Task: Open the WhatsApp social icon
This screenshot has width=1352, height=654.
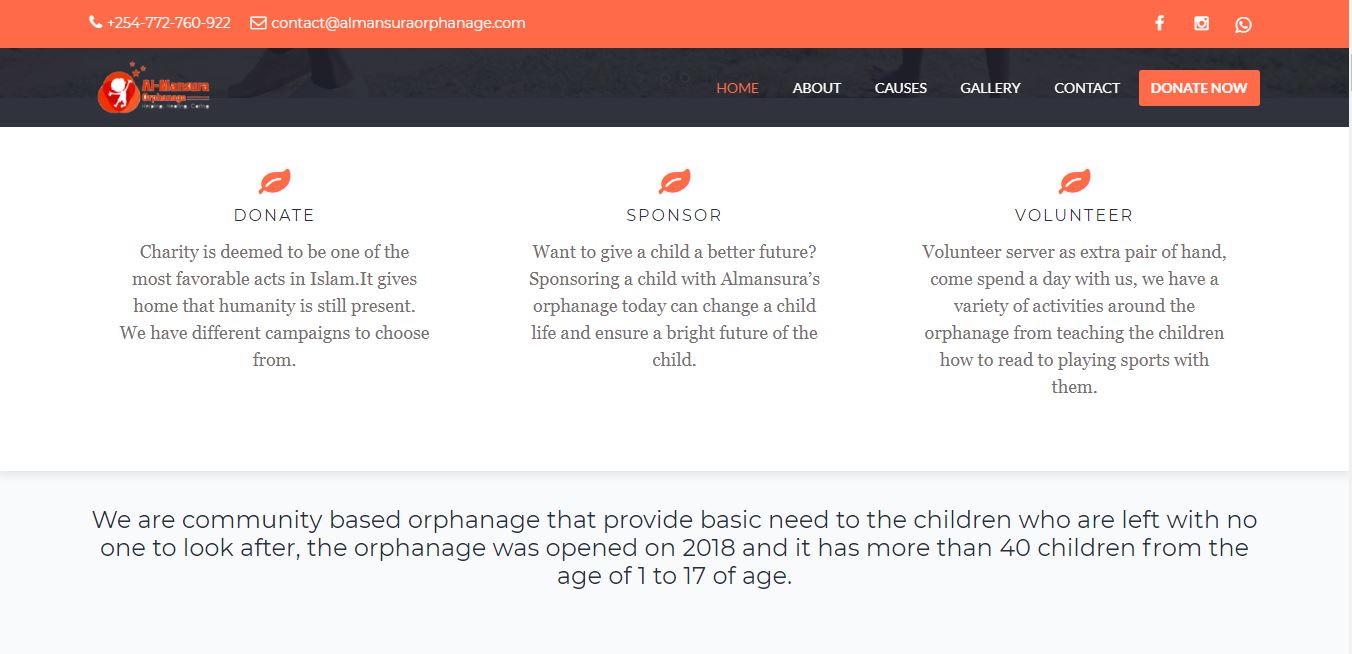Action: [1243, 24]
